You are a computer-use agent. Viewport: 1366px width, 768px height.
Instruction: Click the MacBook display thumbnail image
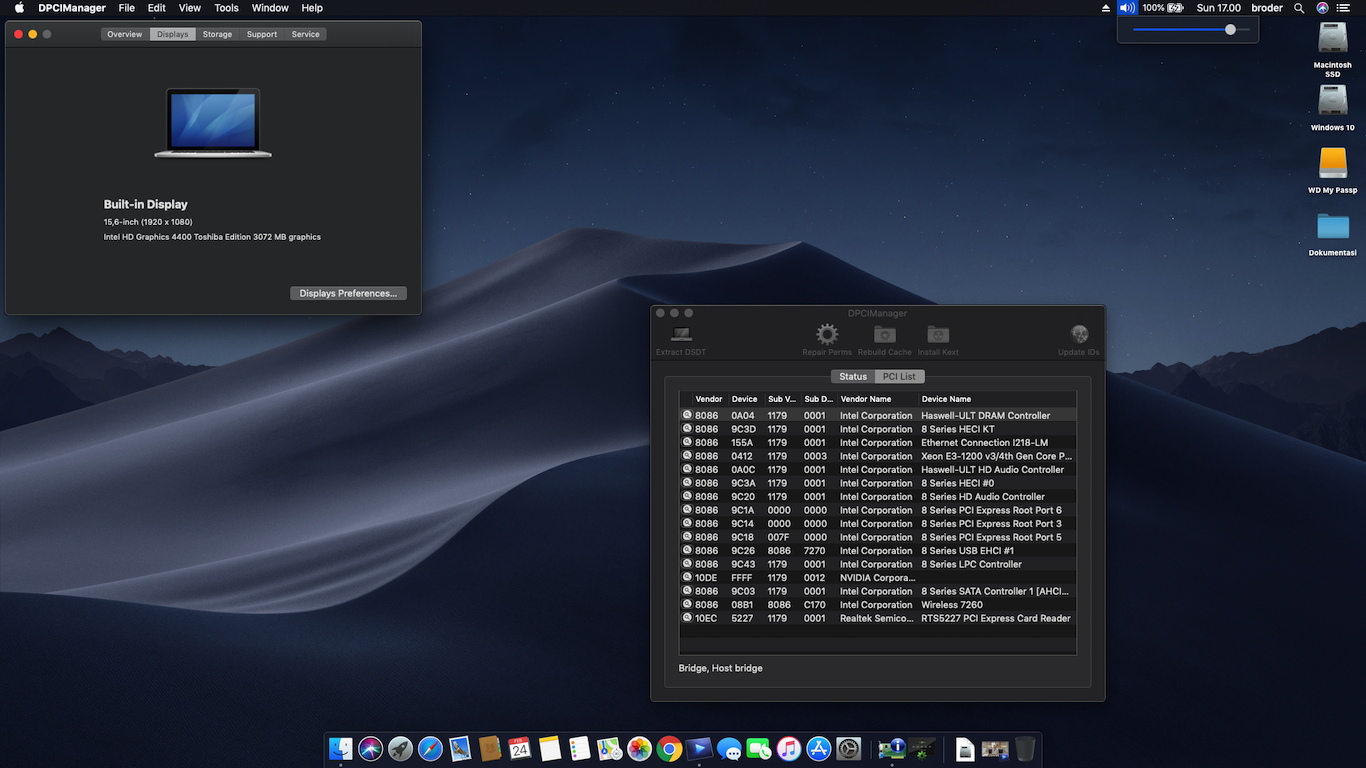213,123
